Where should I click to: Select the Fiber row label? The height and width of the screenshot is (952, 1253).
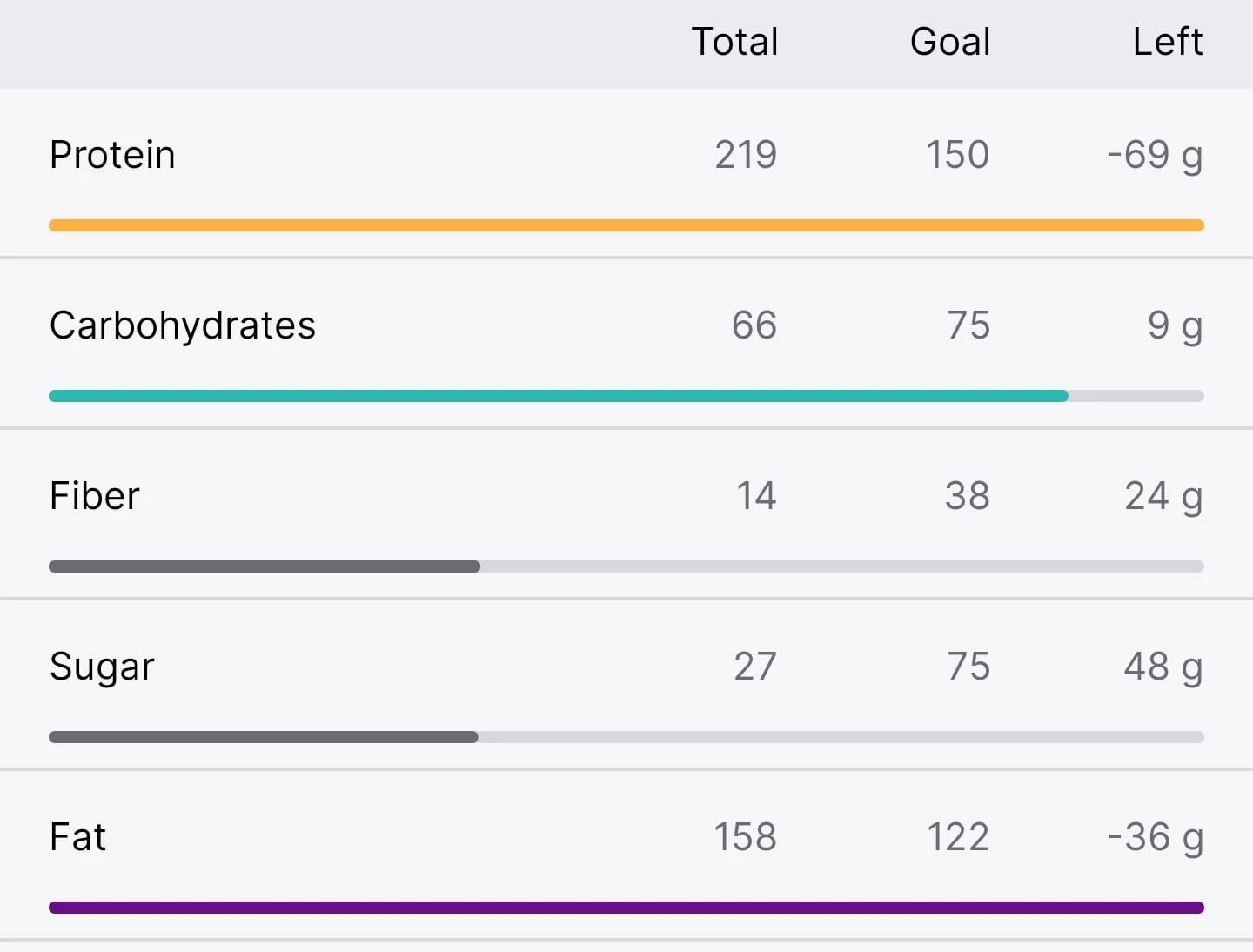coord(94,496)
